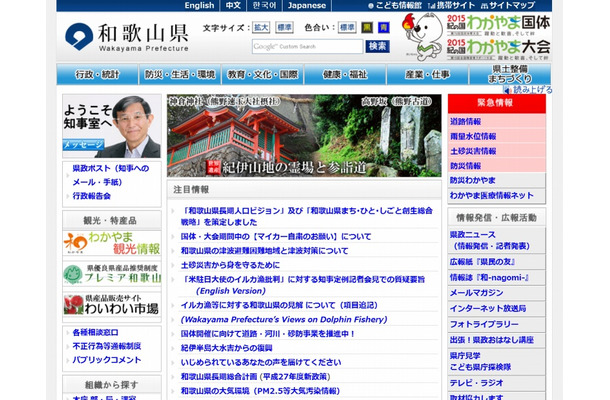Open いじめられているあなたの声 link
Viewport: 610px width, 400px height.
click(261, 362)
